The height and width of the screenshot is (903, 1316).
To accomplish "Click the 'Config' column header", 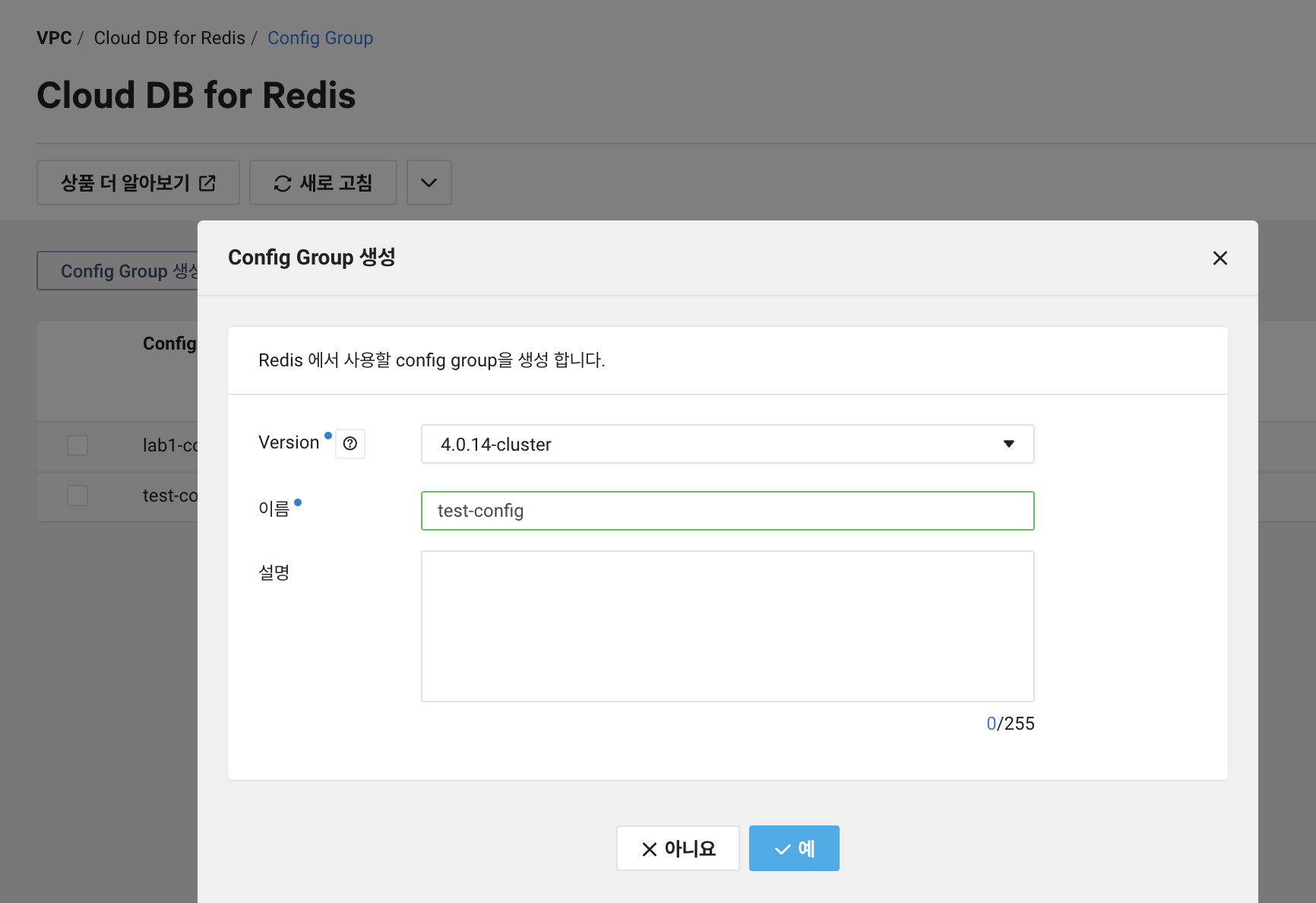I will tap(170, 344).
